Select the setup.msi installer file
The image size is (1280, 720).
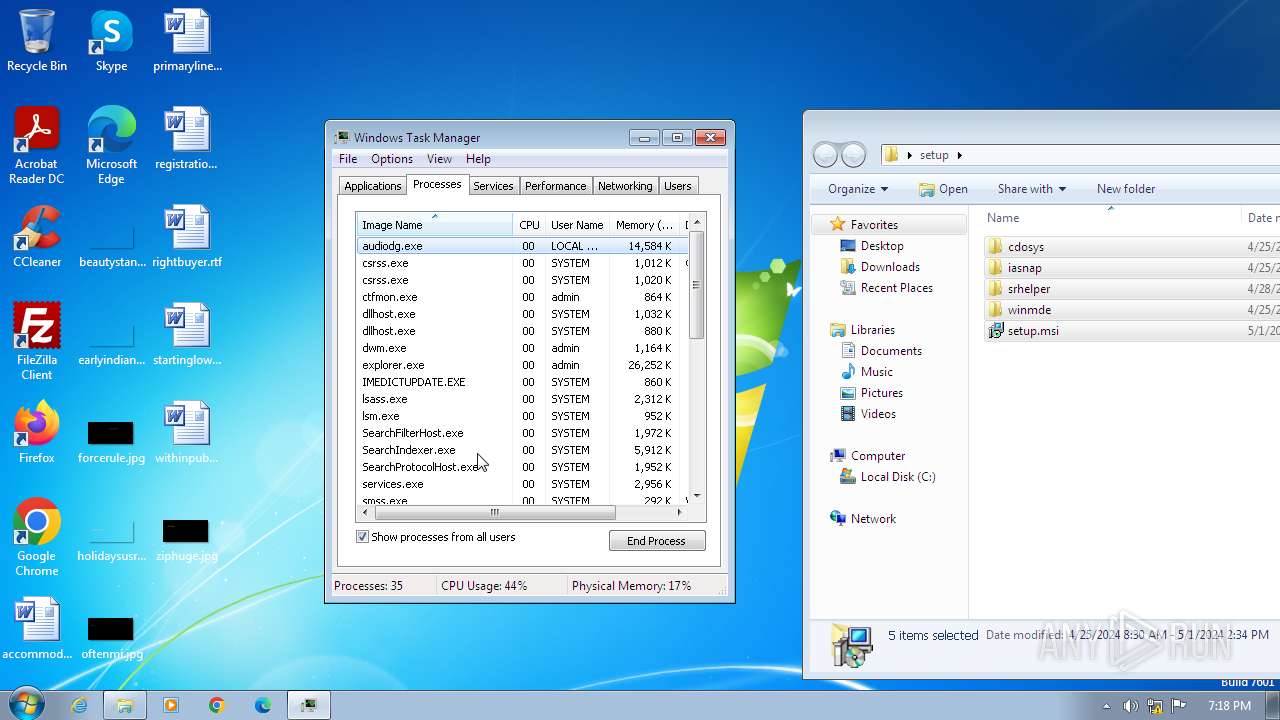point(1032,331)
